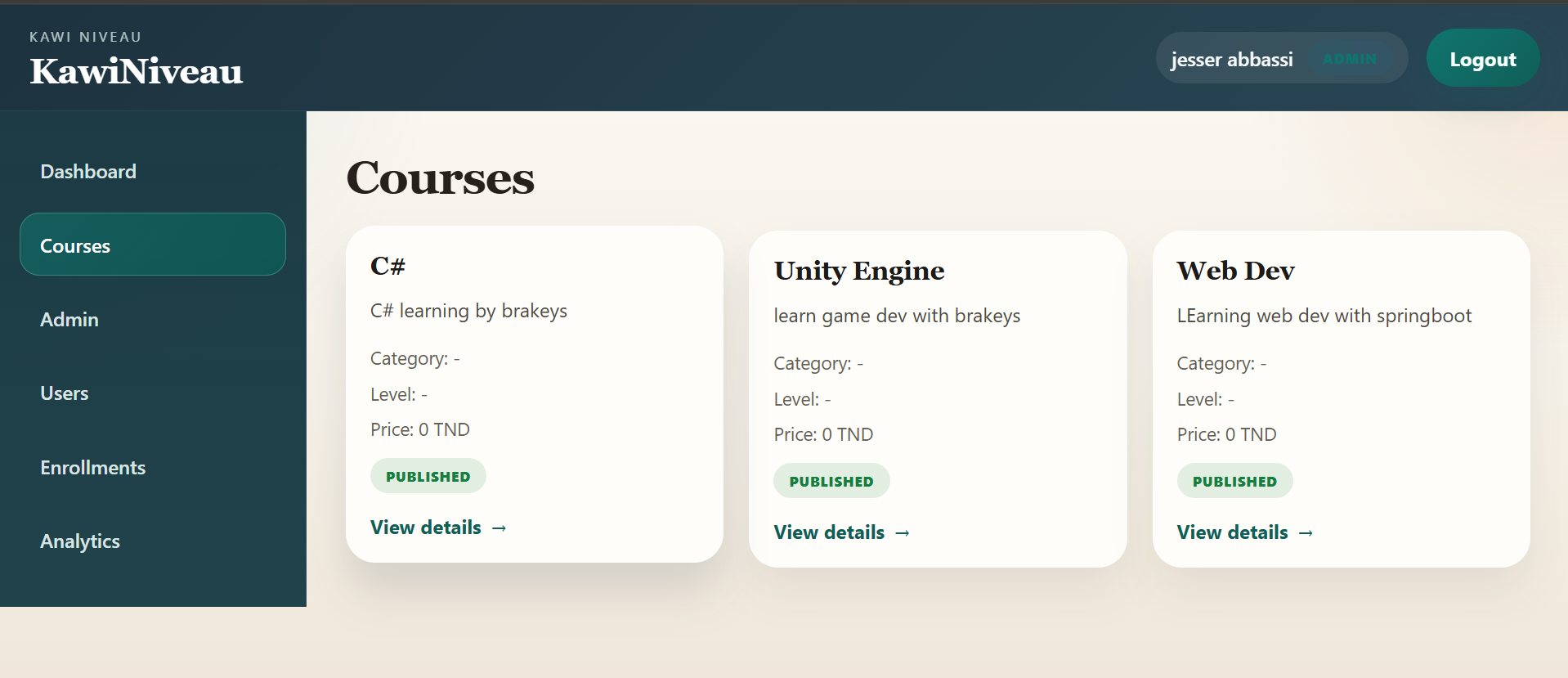The image size is (1568, 678).
Task: Click 'learn game dev with brakeys' text
Action: click(x=897, y=317)
